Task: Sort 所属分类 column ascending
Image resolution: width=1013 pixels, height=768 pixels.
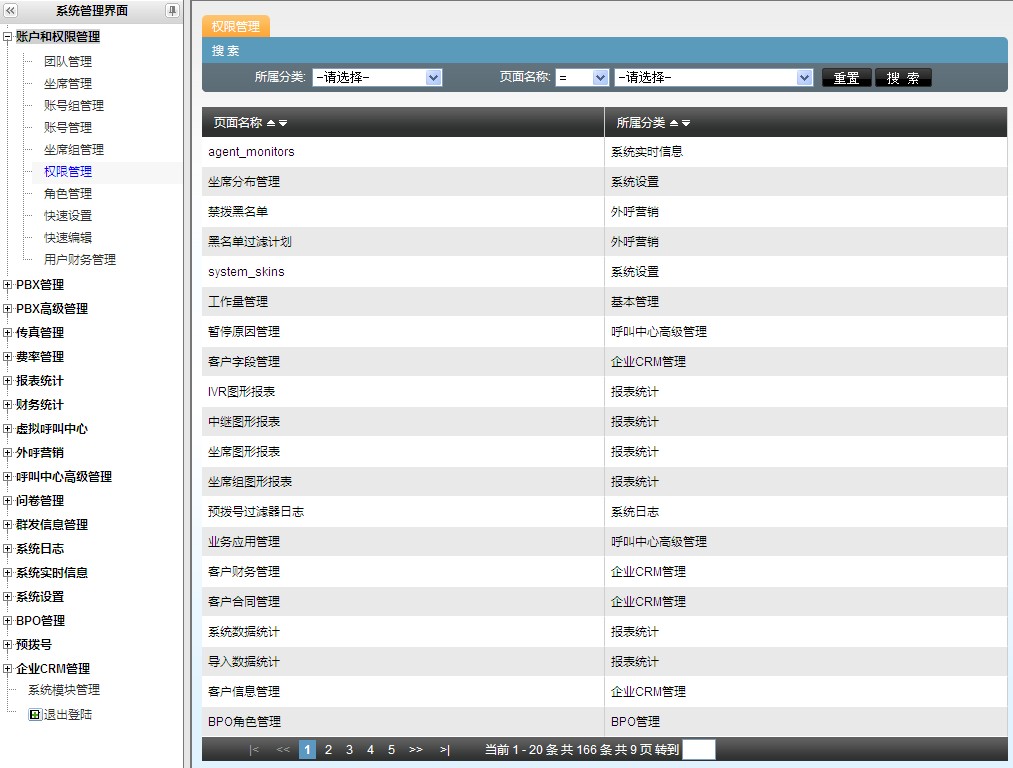Action: 674,123
